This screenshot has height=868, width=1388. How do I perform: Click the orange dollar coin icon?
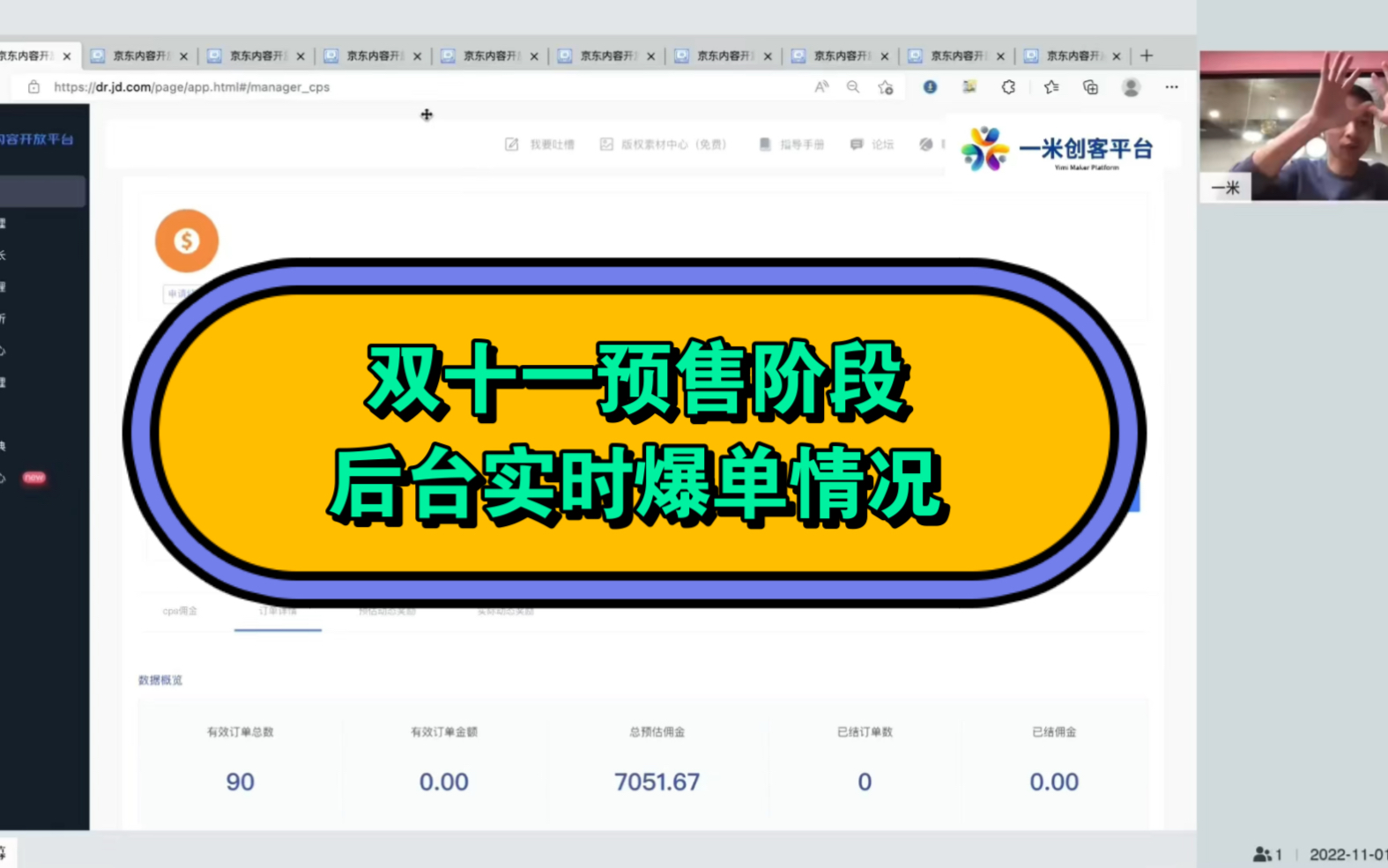(x=187, y=241)
